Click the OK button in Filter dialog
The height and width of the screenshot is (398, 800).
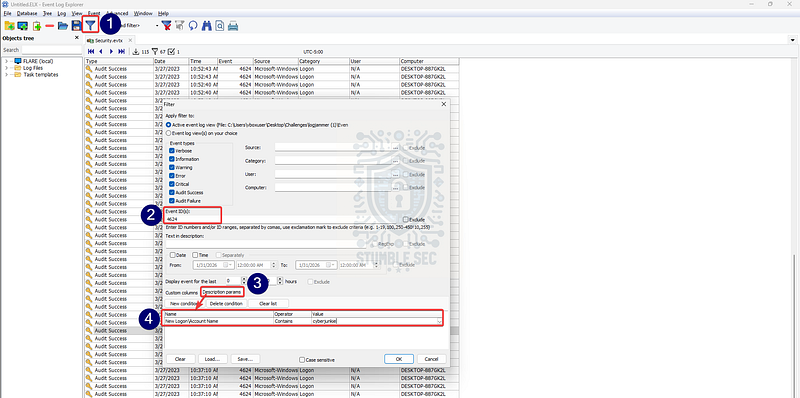pyautogui.click(x=398, y=359)
